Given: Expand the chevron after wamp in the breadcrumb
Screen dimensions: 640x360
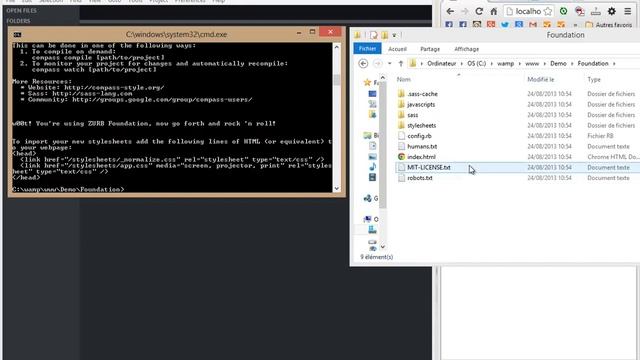Looking at the screenshot, I should (x=520, y=64).
